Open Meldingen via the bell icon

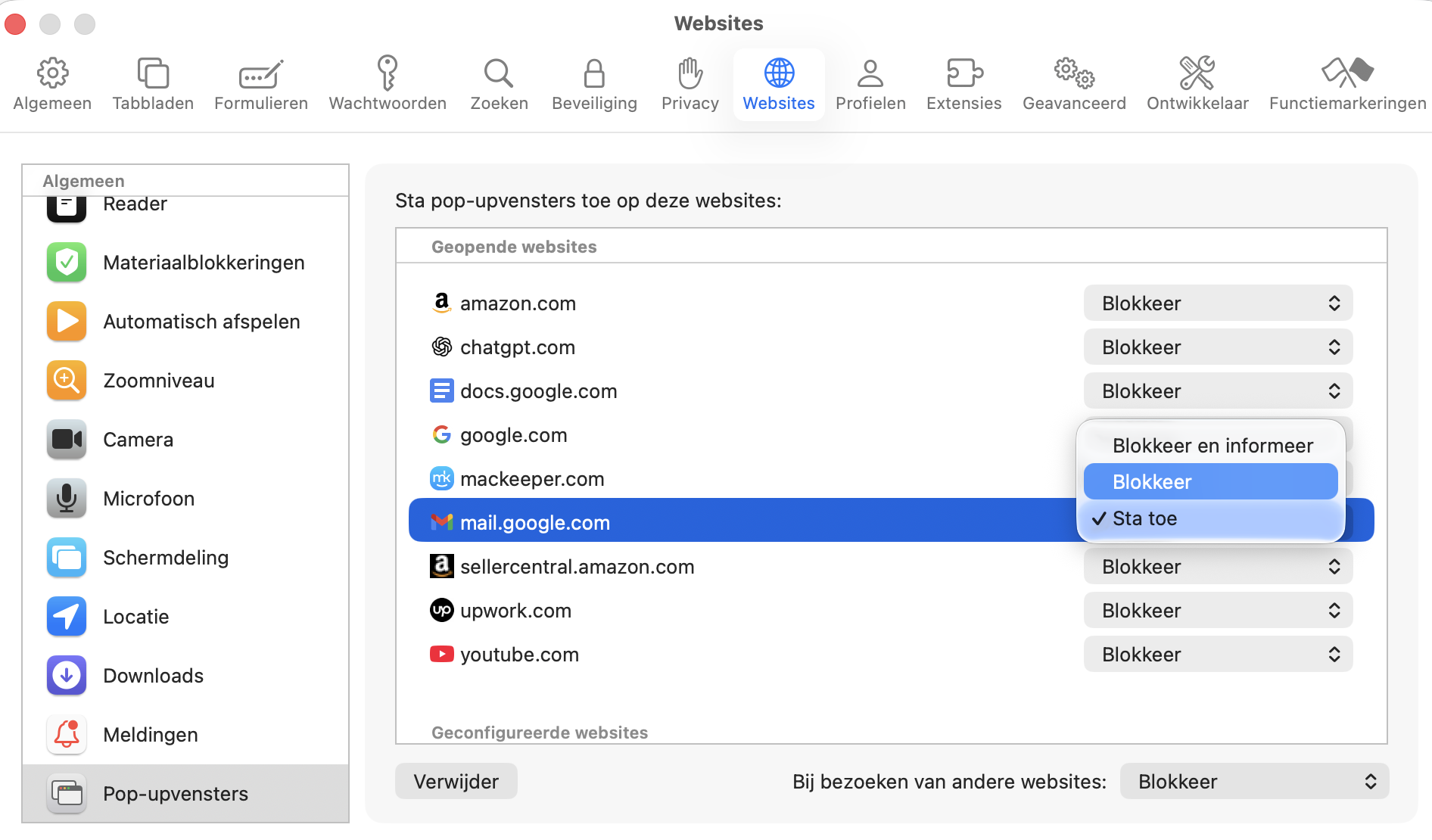coord(67,734)
